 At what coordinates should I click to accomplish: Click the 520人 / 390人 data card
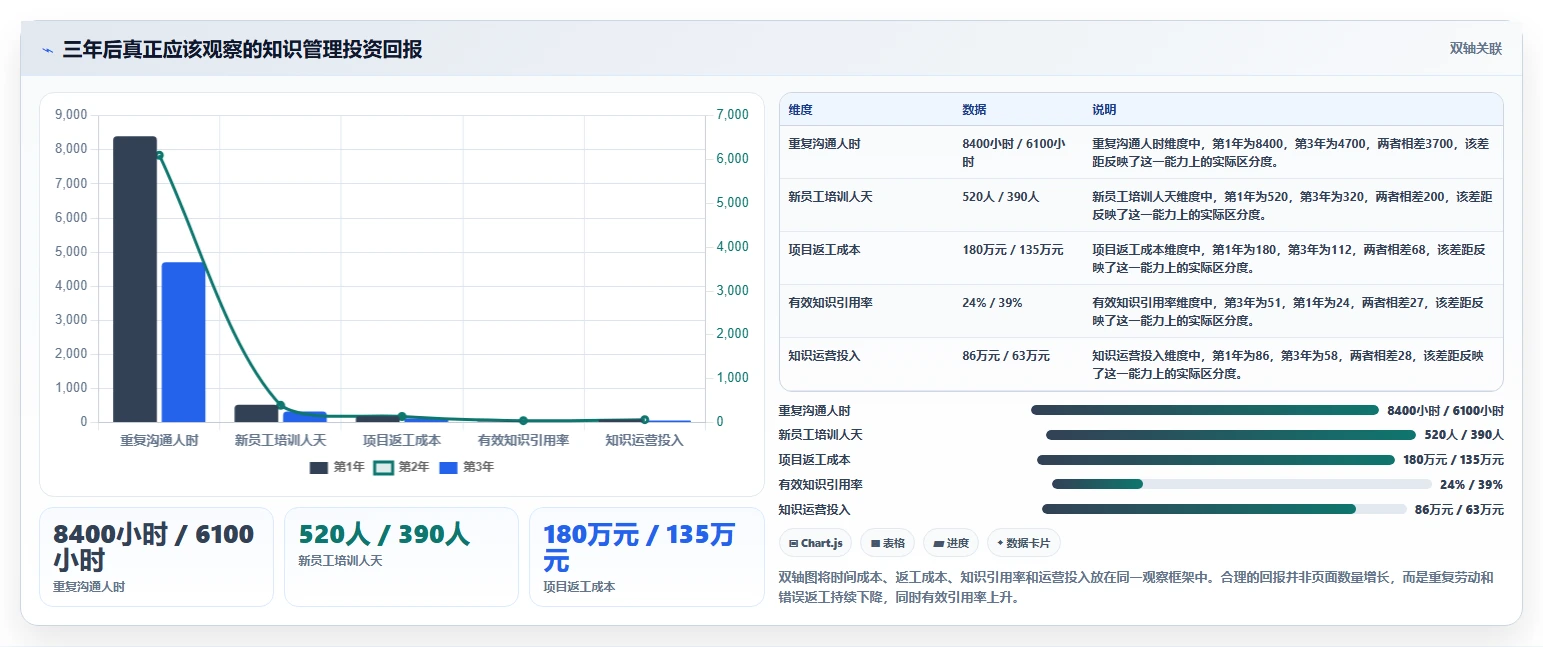(x=401, y=557)
